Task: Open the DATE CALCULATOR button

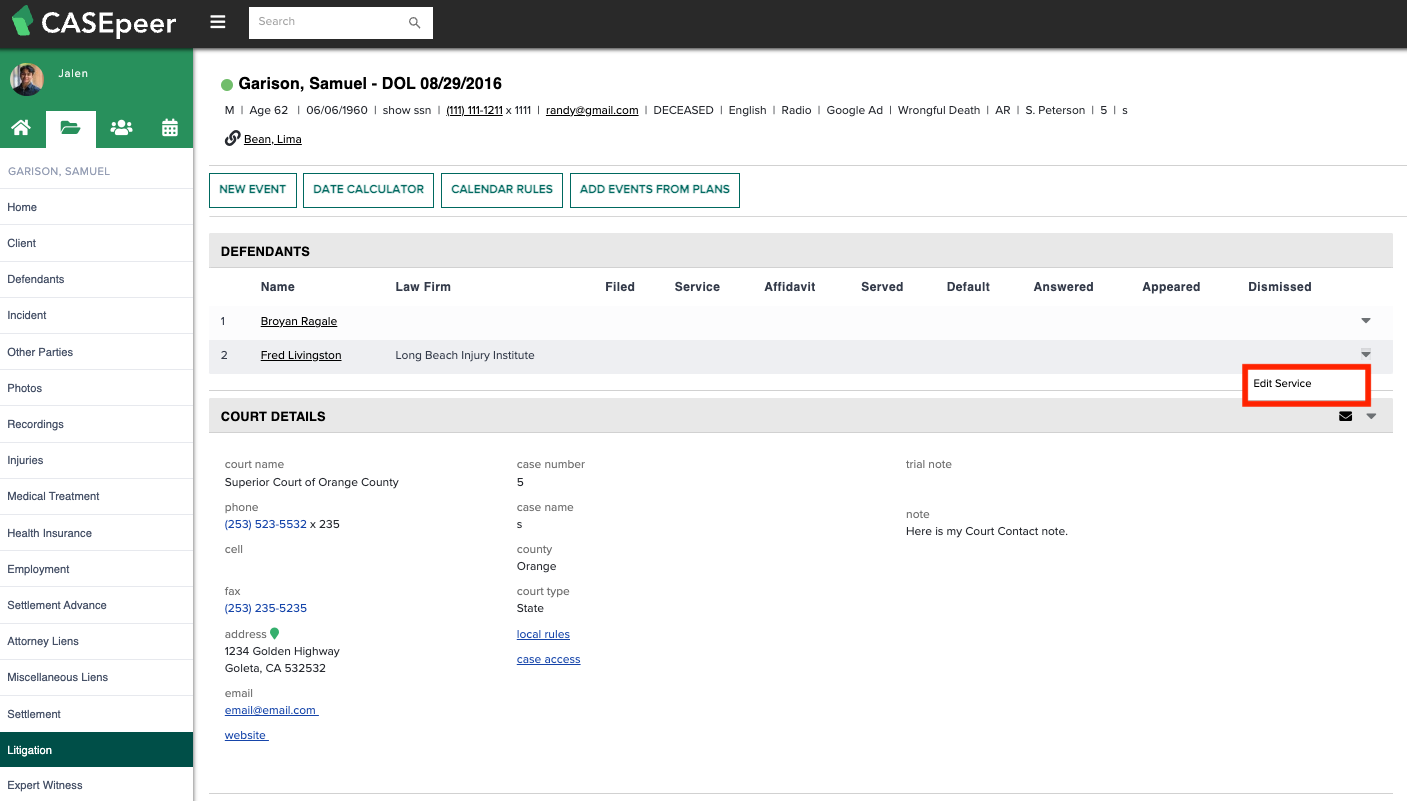Action: [369, 190]
